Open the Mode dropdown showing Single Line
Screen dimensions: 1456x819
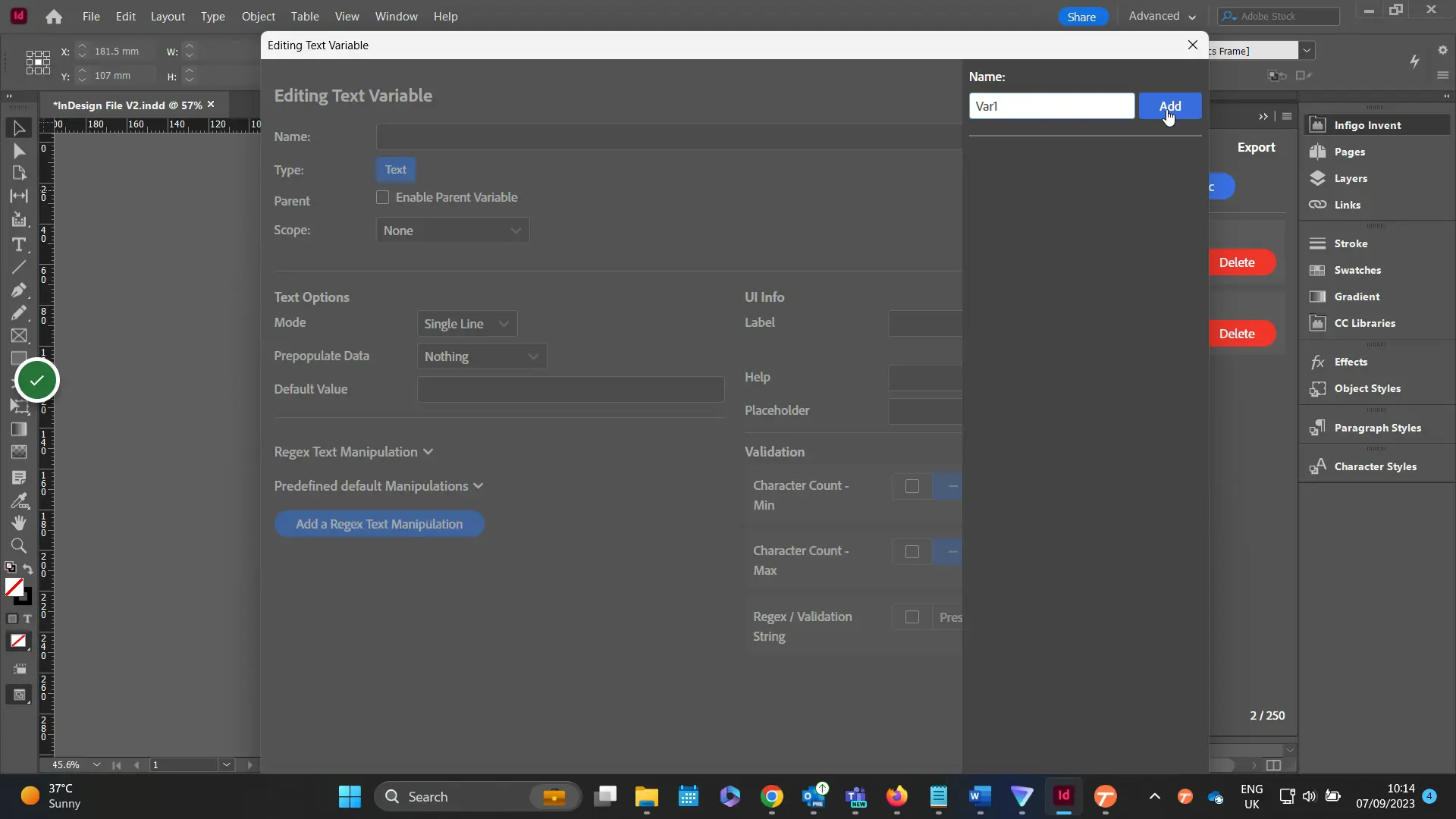point(467,324)
